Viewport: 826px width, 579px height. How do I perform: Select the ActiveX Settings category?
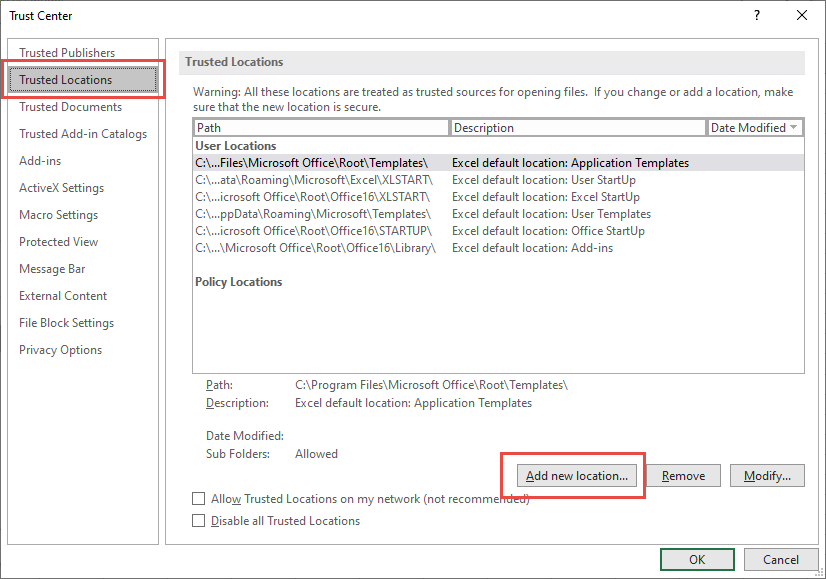click(61, 188)
